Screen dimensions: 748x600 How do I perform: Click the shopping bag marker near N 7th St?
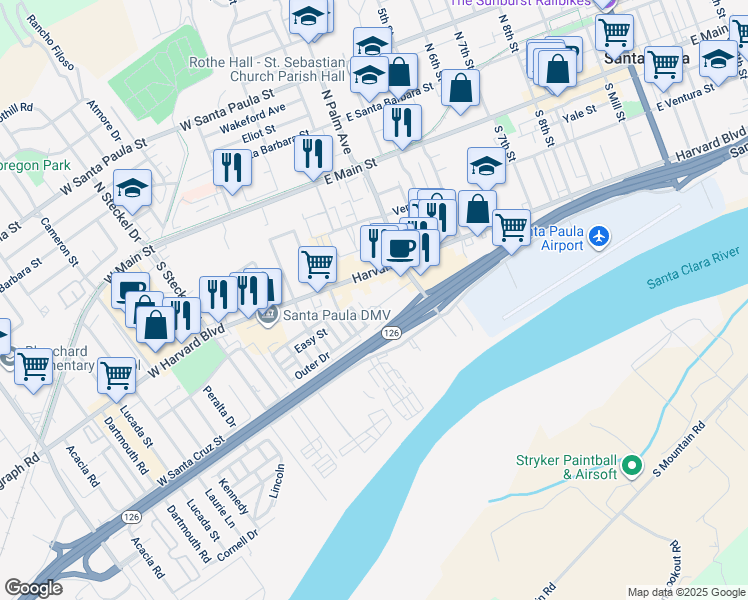[460, 90]
